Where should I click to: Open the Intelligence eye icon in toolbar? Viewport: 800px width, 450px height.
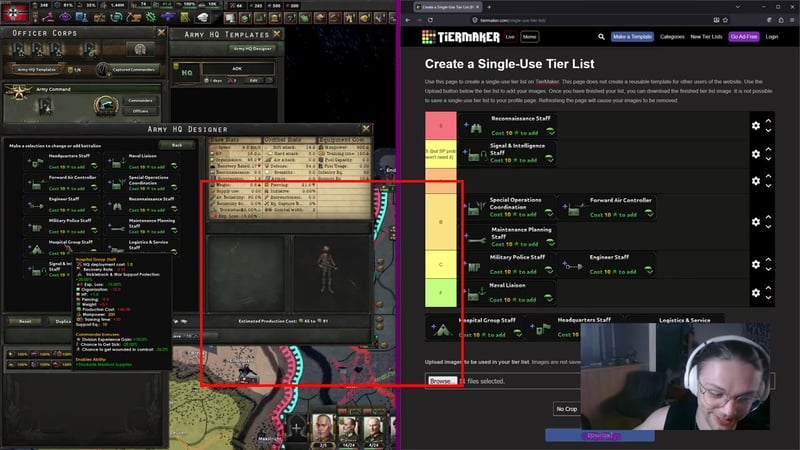[x=65, y=18]
